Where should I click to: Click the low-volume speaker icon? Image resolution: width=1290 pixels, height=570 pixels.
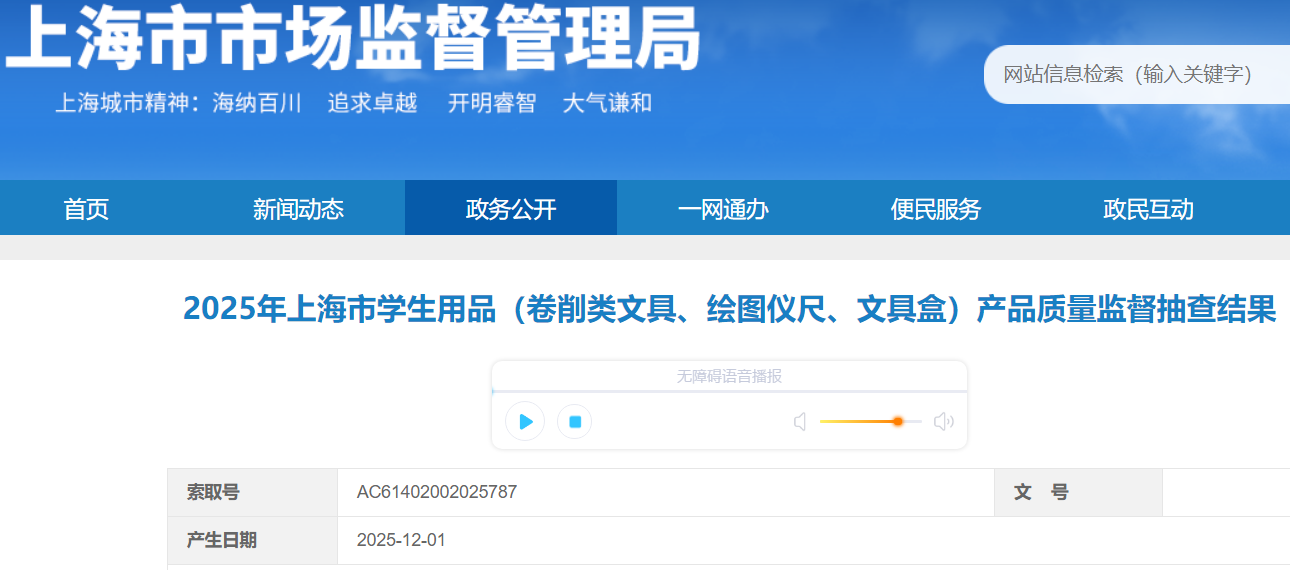(800, 422)
